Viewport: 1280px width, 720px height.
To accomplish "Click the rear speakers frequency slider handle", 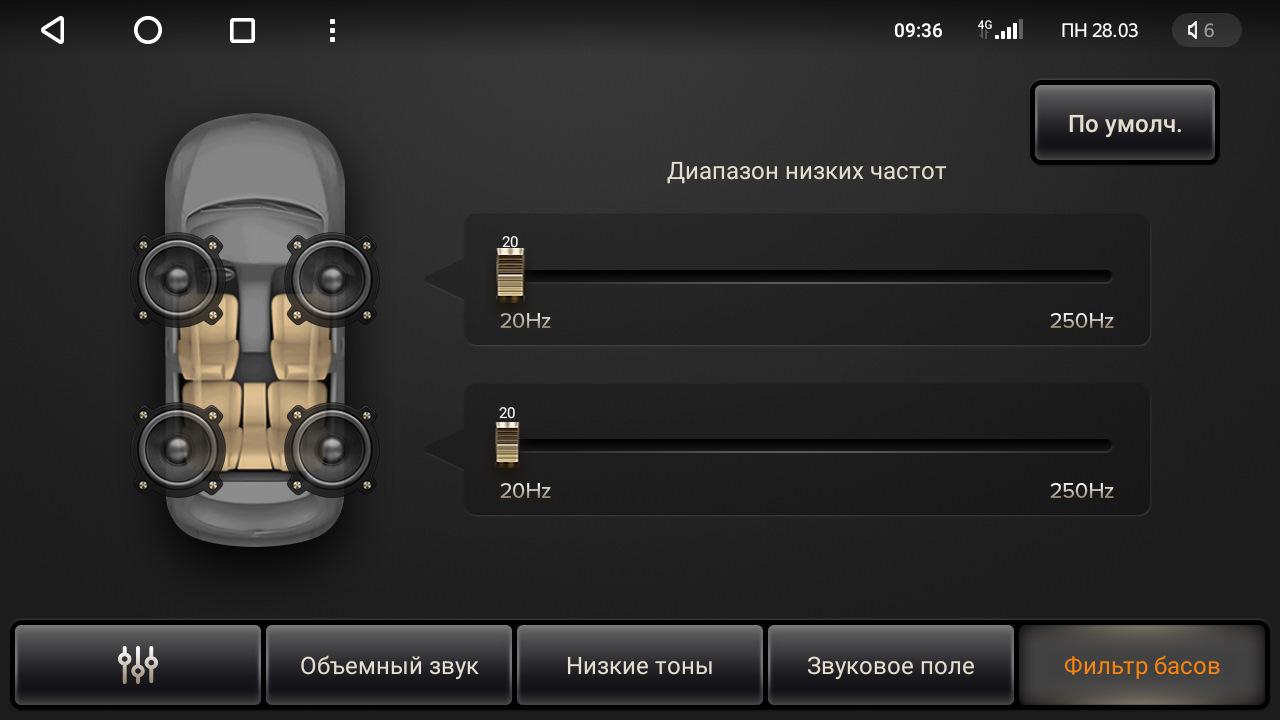I will (x=507, y=444).
